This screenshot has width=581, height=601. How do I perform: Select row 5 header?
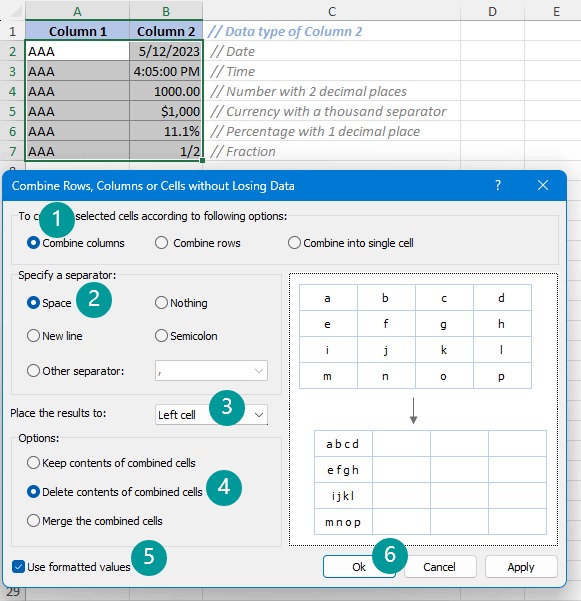[x=13, y=111]
